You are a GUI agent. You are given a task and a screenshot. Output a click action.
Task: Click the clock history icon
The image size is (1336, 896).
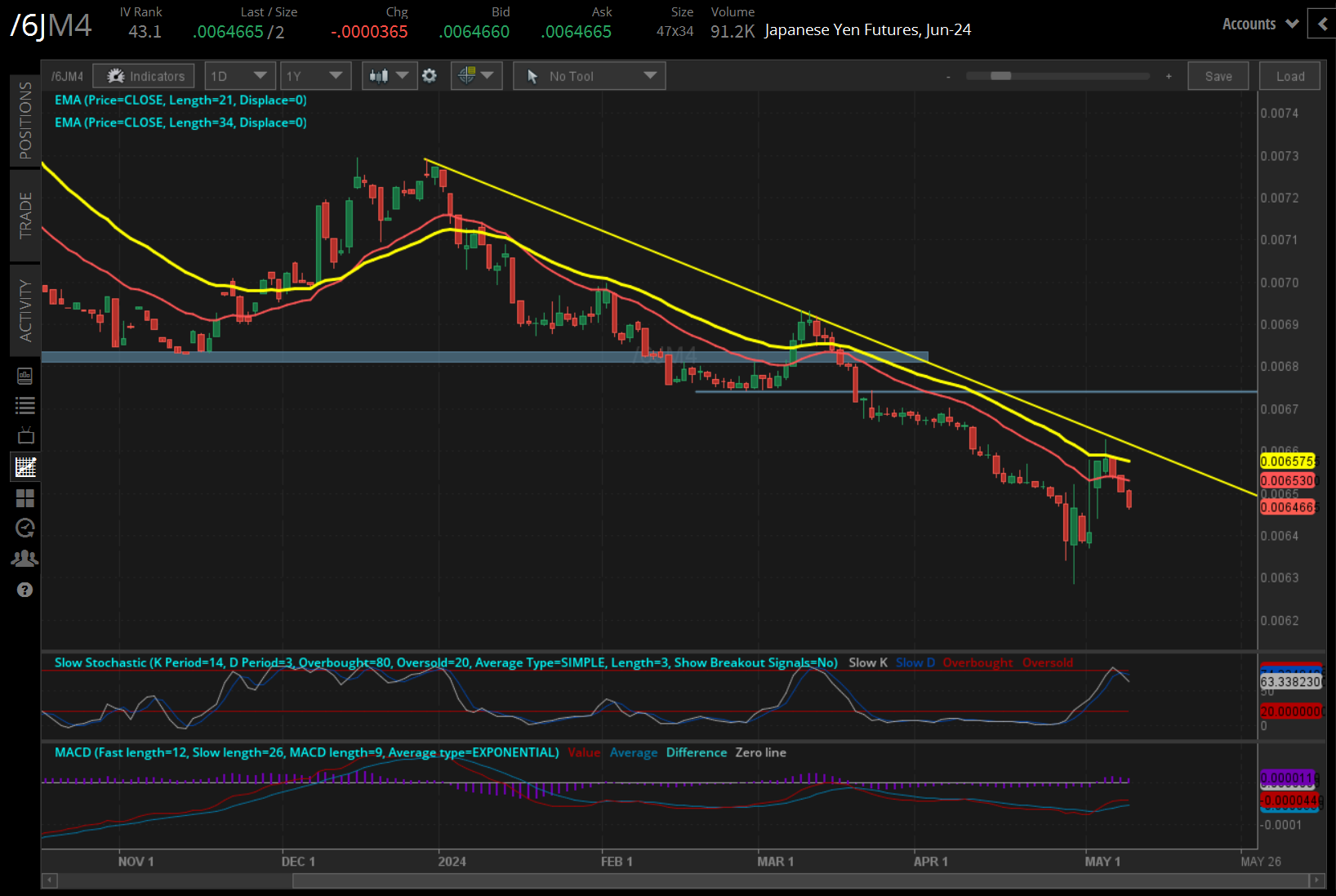[x=25, y=528]
